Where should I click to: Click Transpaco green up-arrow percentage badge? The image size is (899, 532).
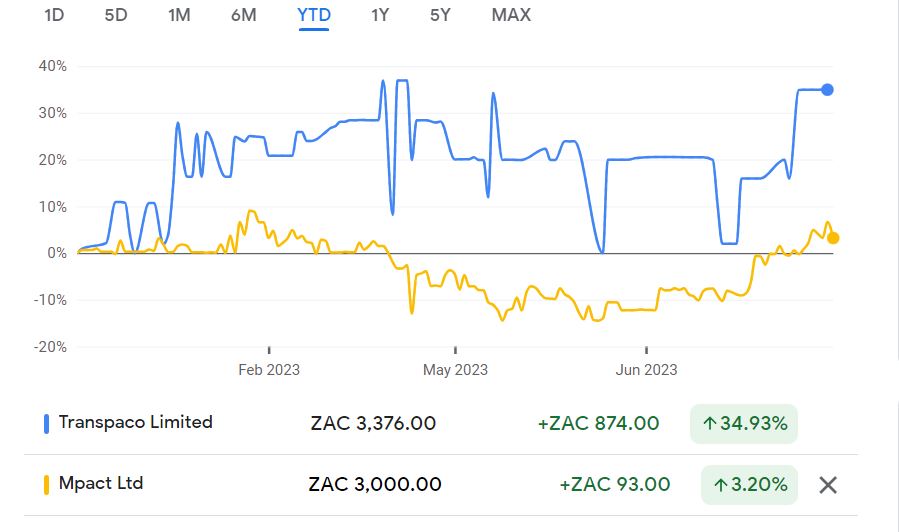click(x=744, y=423)
